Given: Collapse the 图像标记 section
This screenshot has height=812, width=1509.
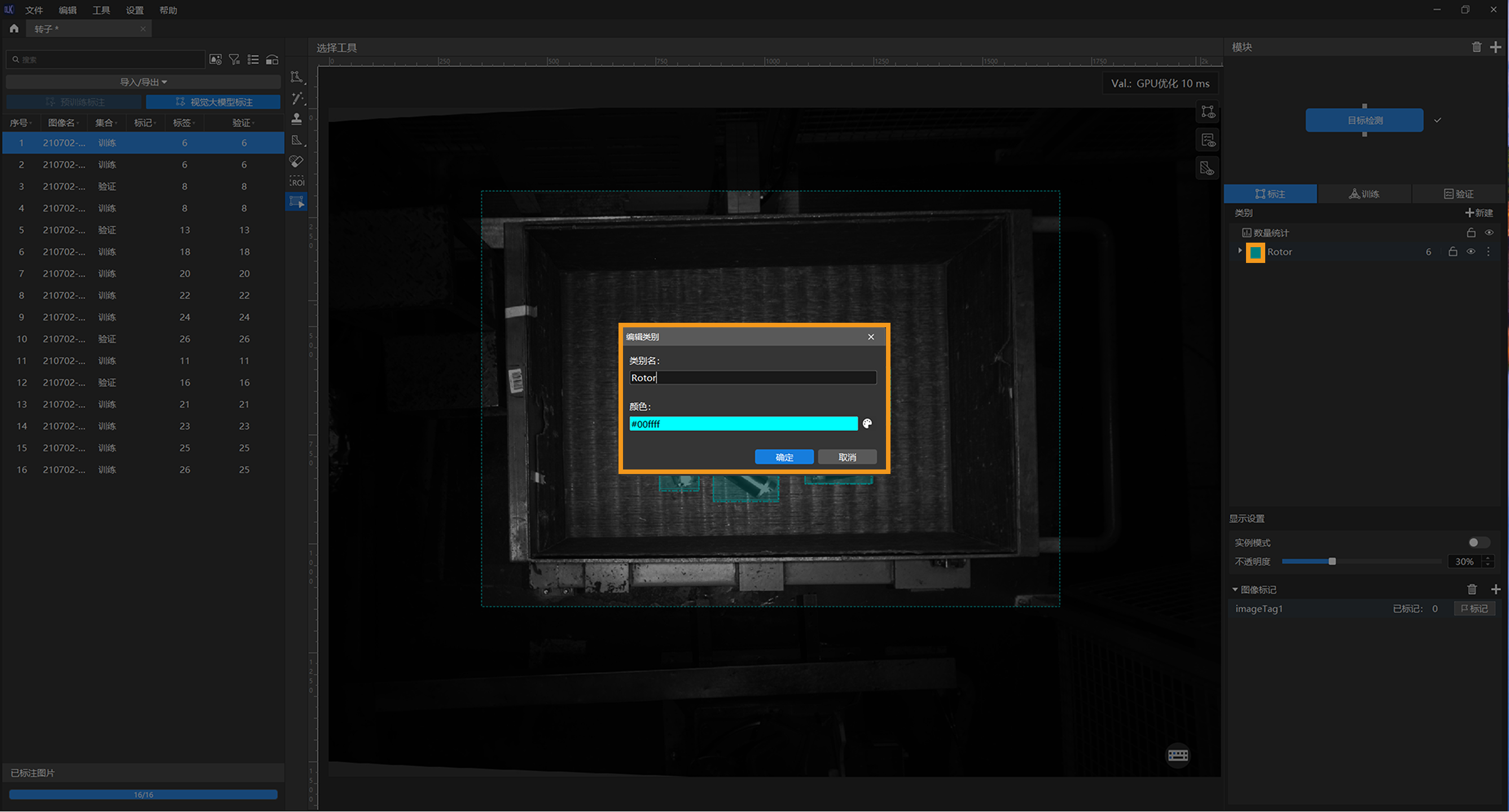Looking at the screenshot, I should (x=1235, y=589).
